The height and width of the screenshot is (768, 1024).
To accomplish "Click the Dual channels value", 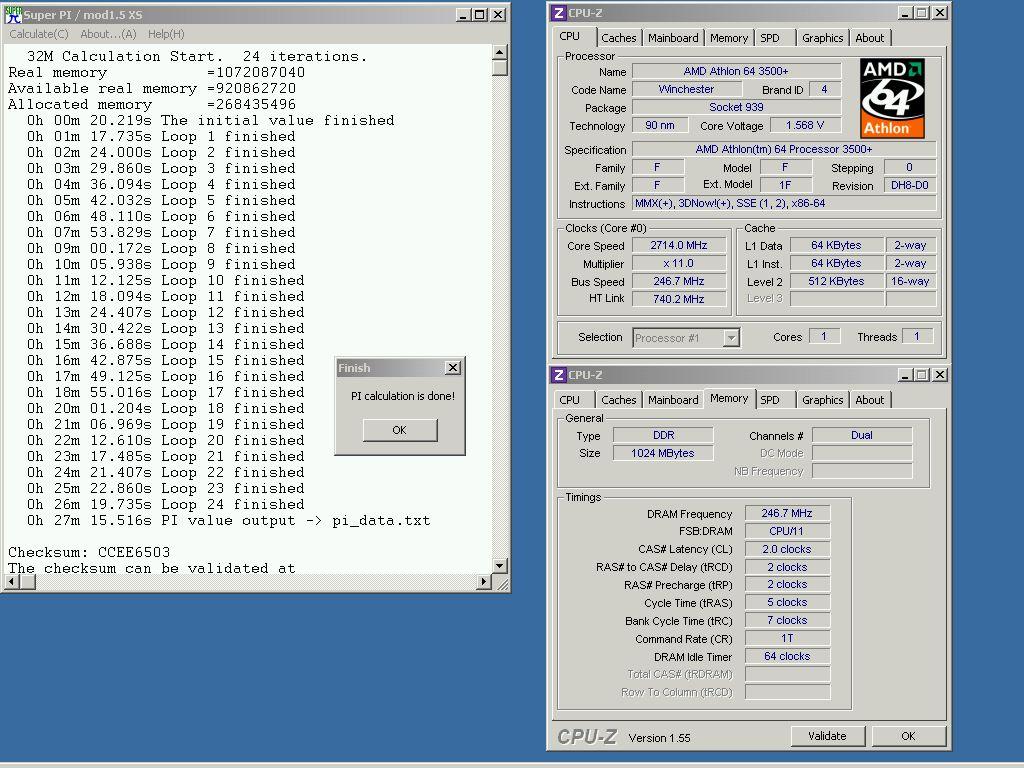I will pyautogui.click(x=861, y=436).
